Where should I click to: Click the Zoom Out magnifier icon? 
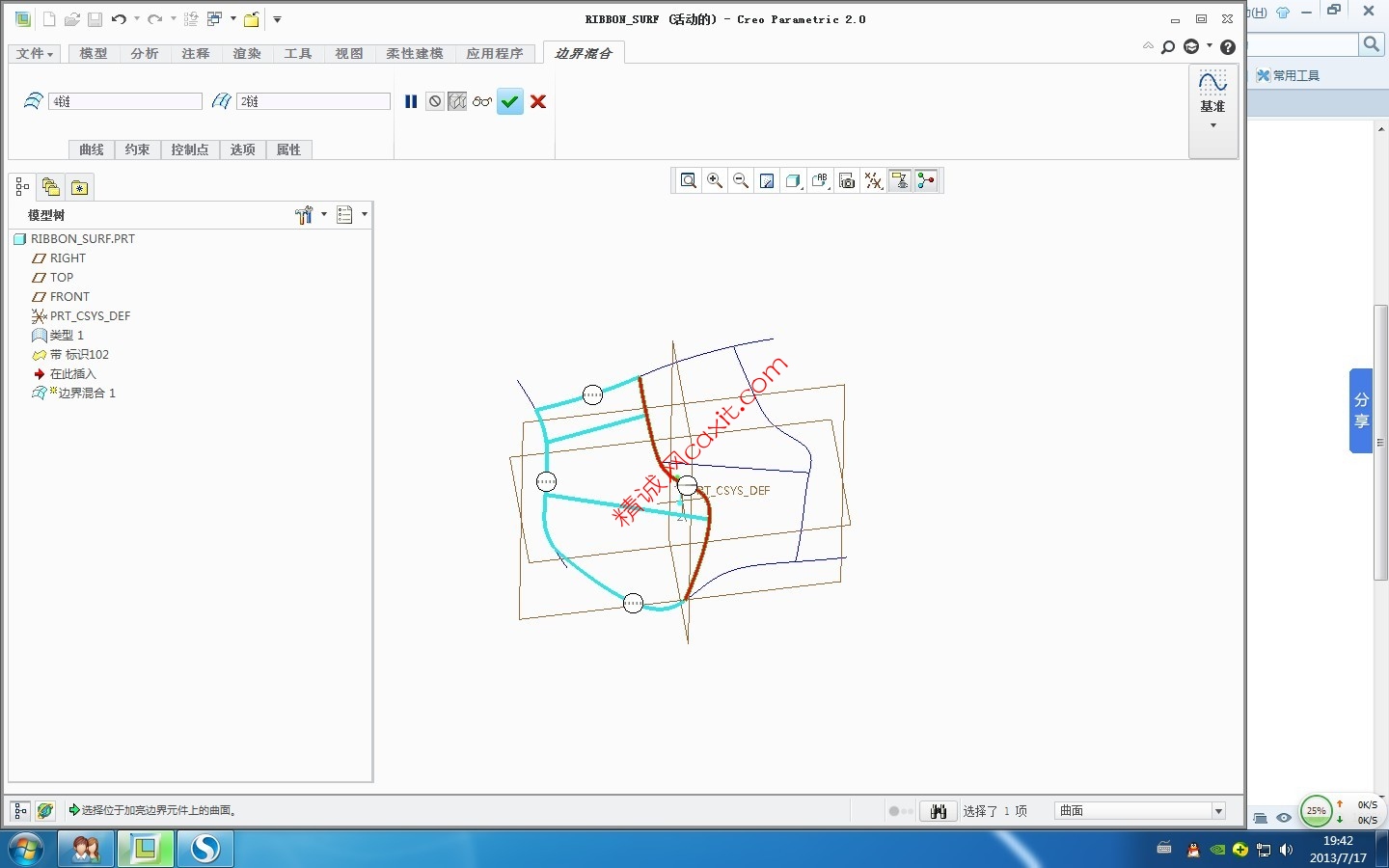coord(741,180)
